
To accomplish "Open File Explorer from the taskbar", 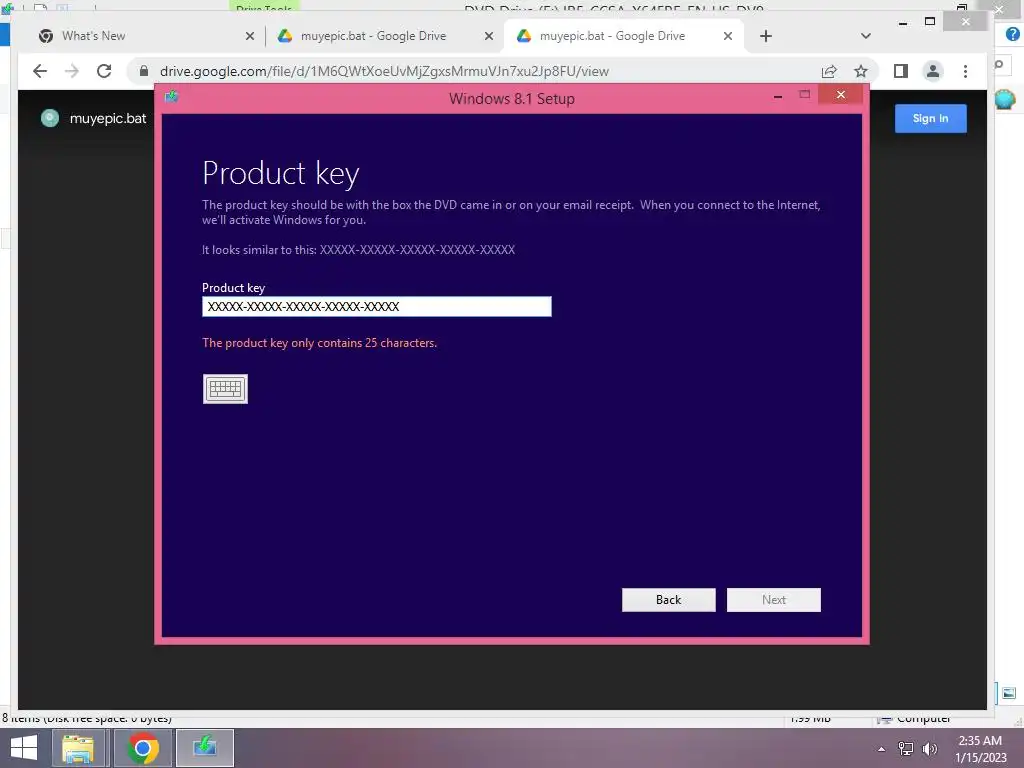I will (x=77, y=748).
